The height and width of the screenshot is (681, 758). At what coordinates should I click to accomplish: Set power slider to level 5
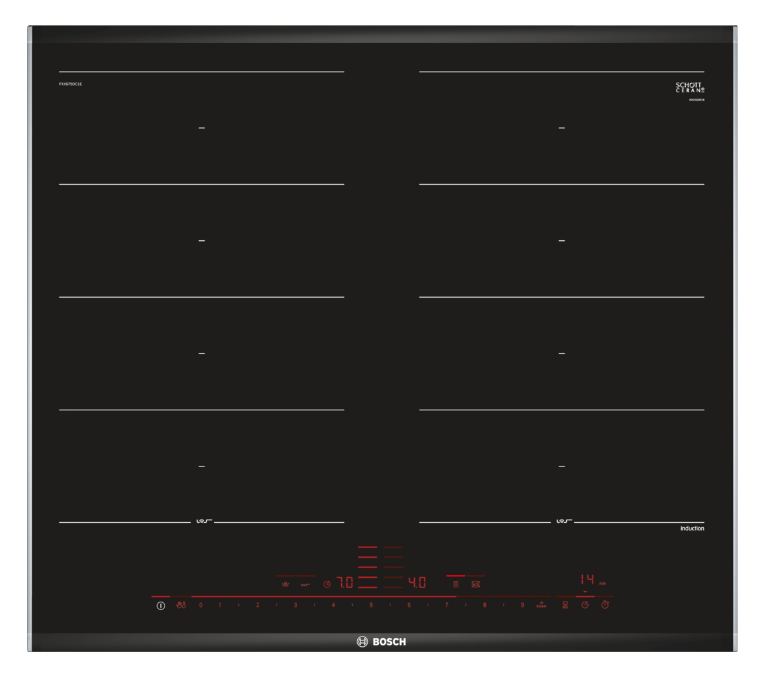click(371, 606)
